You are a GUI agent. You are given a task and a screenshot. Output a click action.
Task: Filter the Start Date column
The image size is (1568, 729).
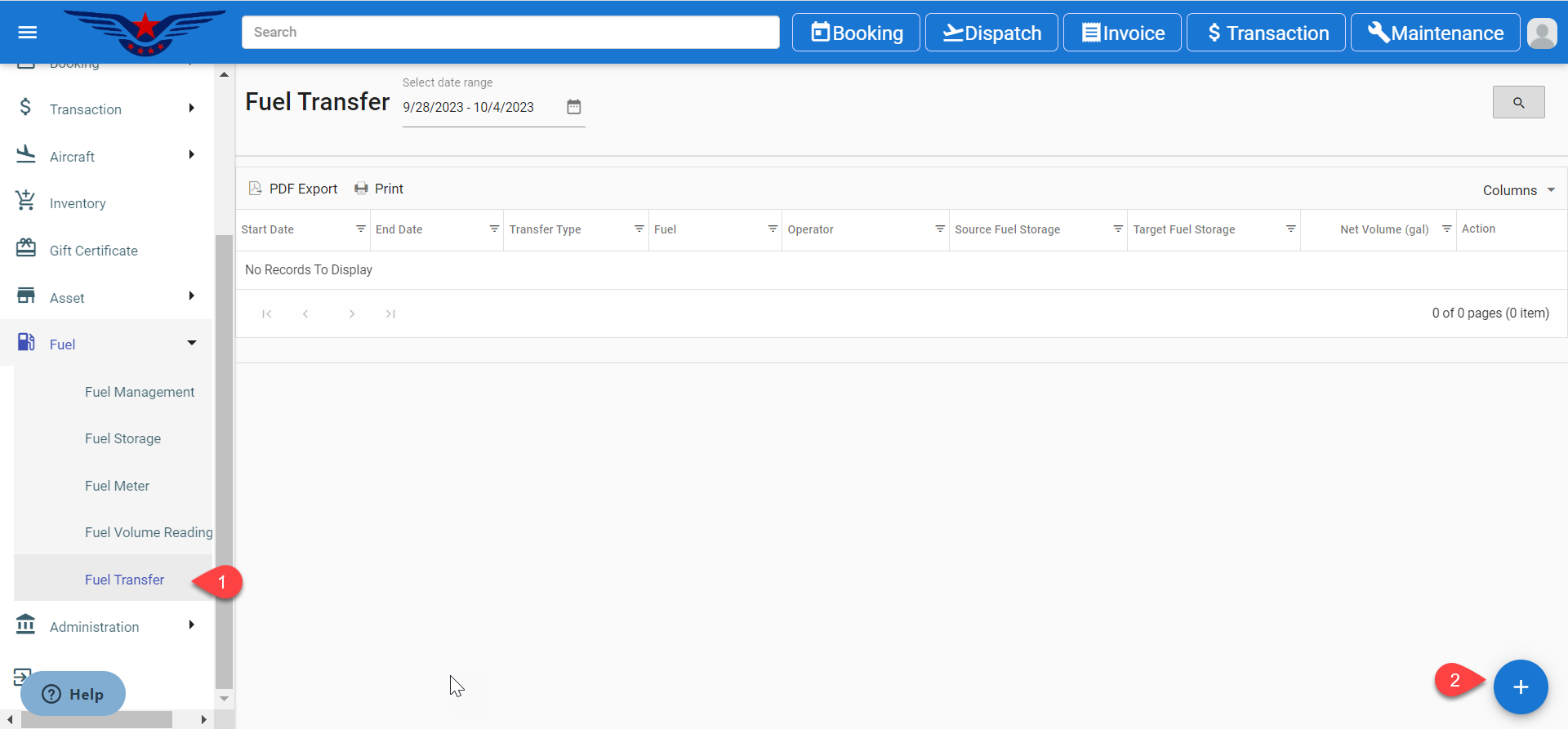(x=360, y=229)
